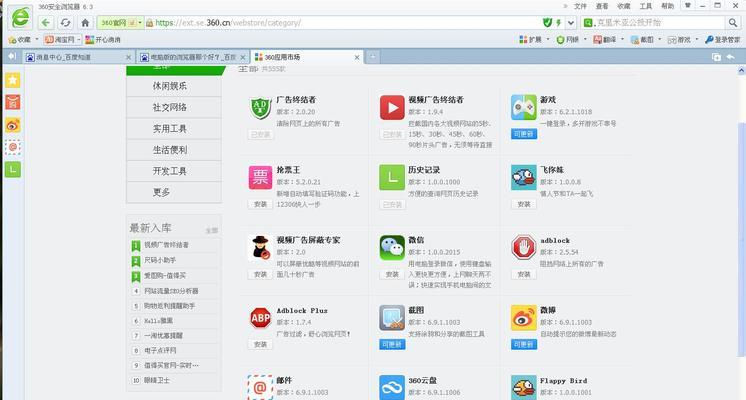Click the 飞你妹 blue bird icon
Screen dimensions: 746x400
click(x=523, y=177)
